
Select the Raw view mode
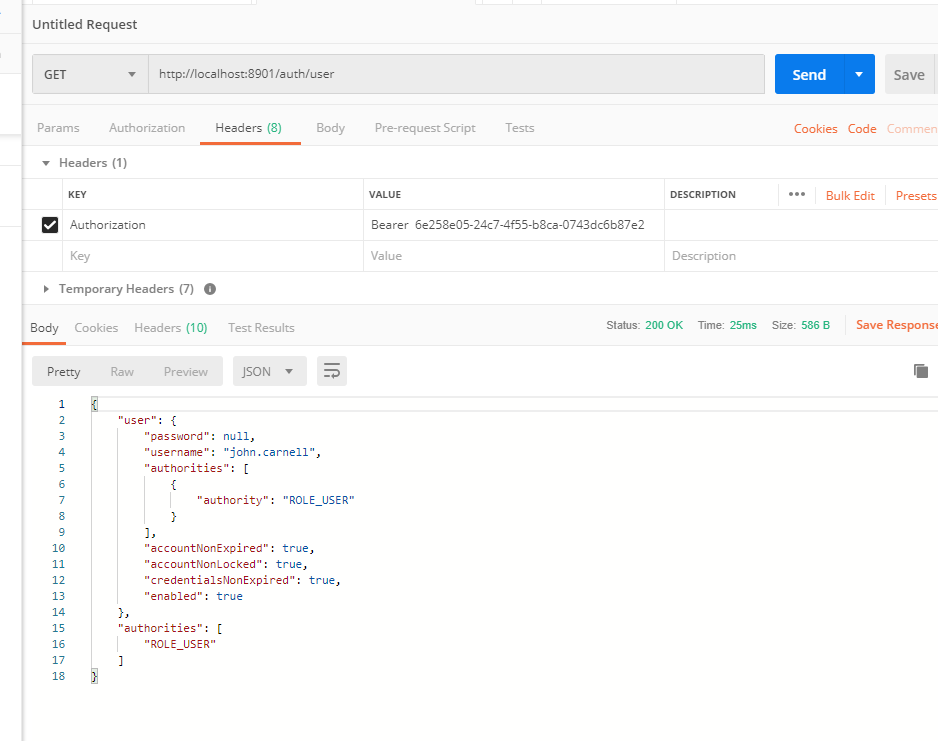click(122, 371)
